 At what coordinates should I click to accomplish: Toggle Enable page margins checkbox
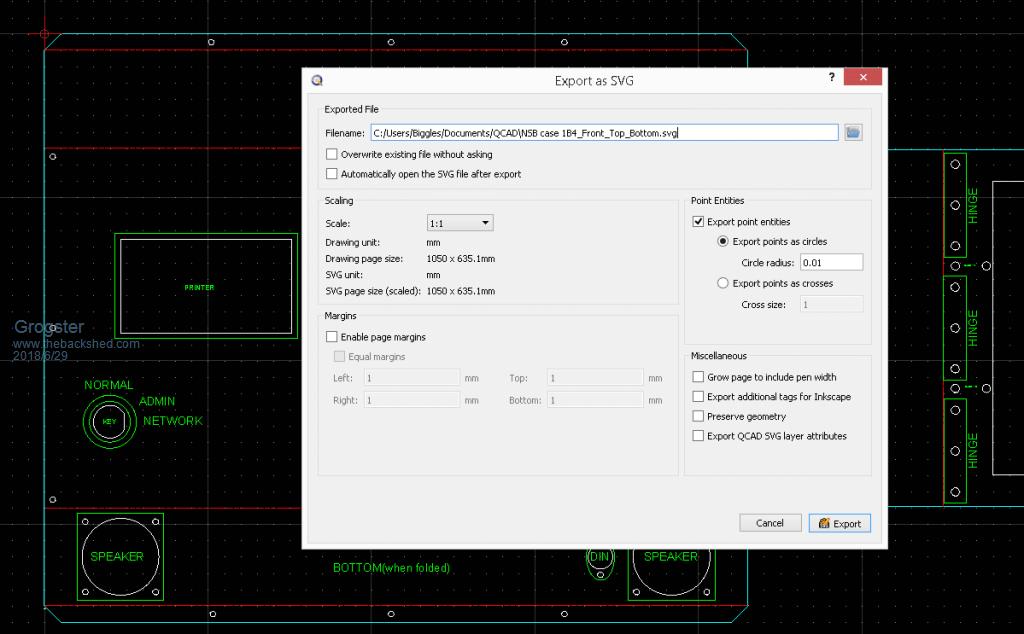click(x=332, y=336)
